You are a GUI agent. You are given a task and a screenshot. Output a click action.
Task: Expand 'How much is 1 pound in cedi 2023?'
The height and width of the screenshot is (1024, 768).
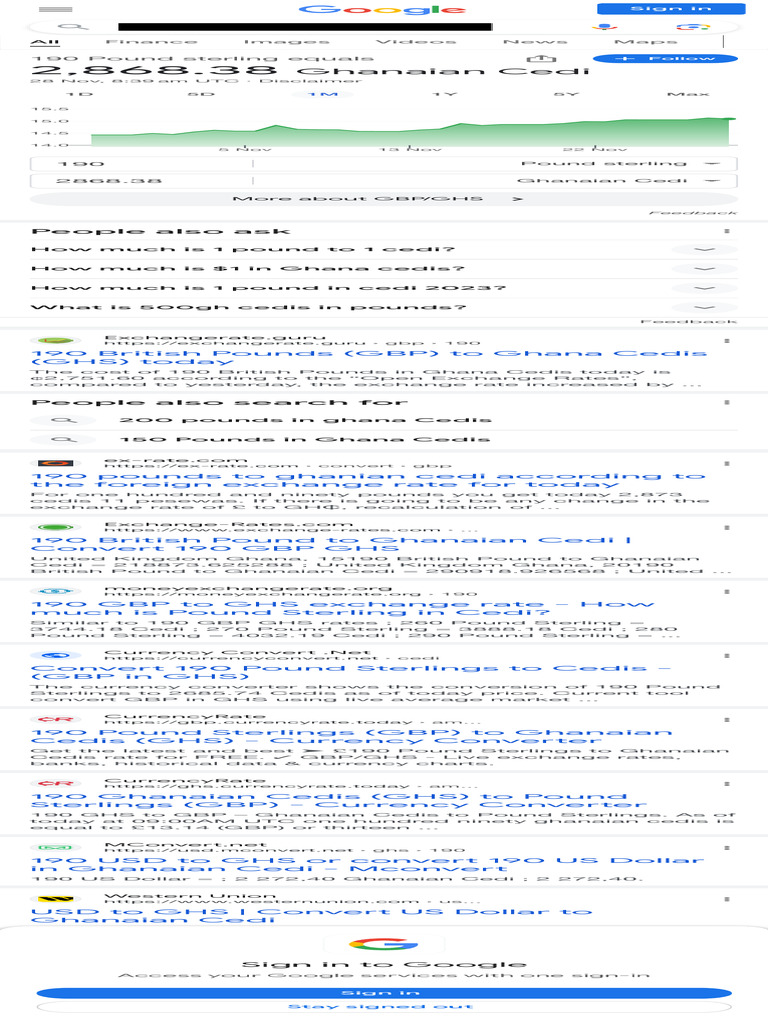click(x=384, y=288)
